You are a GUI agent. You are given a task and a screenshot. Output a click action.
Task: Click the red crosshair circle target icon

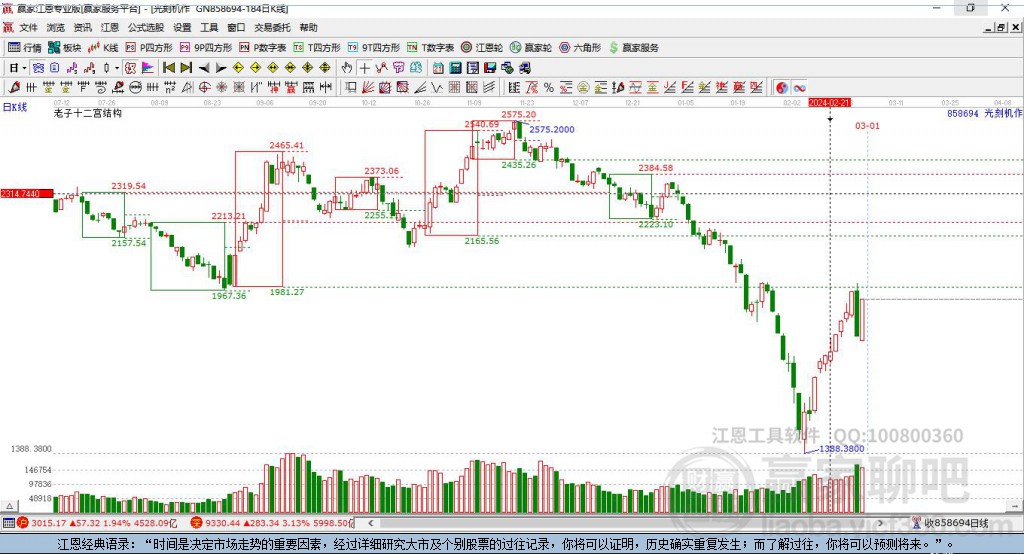pyautogui.click(x=204, y=88)
